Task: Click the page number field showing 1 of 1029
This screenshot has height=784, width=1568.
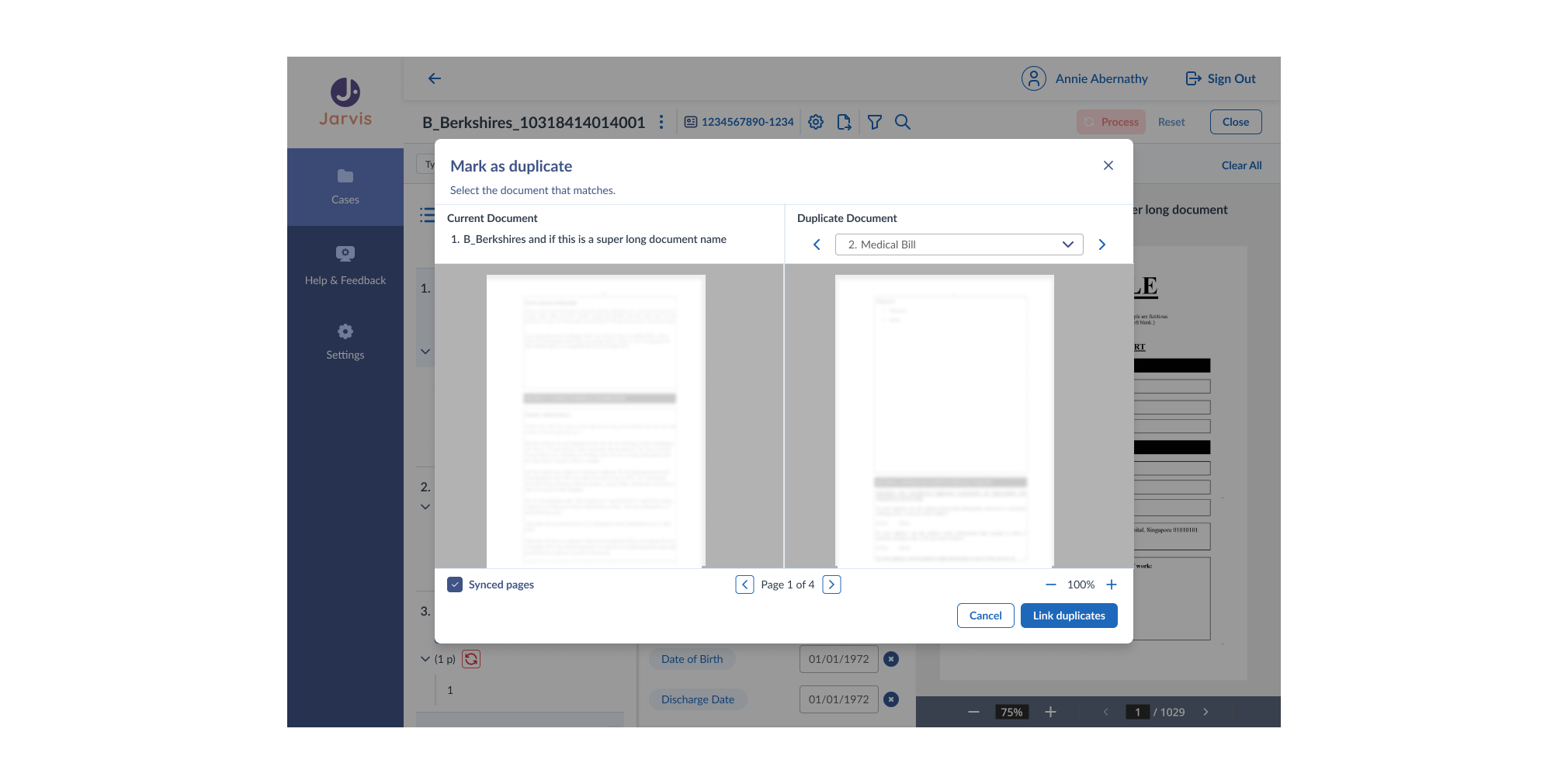Action: point(1137,712)
